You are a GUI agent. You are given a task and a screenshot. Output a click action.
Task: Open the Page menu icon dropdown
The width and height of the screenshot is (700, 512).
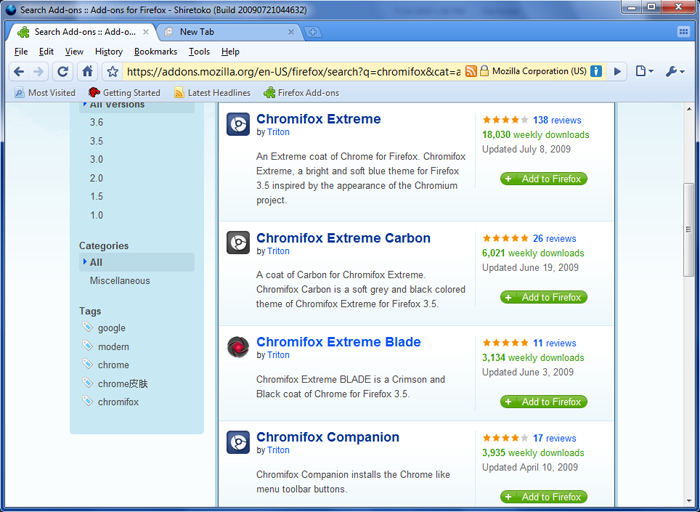tap(644, 71)
